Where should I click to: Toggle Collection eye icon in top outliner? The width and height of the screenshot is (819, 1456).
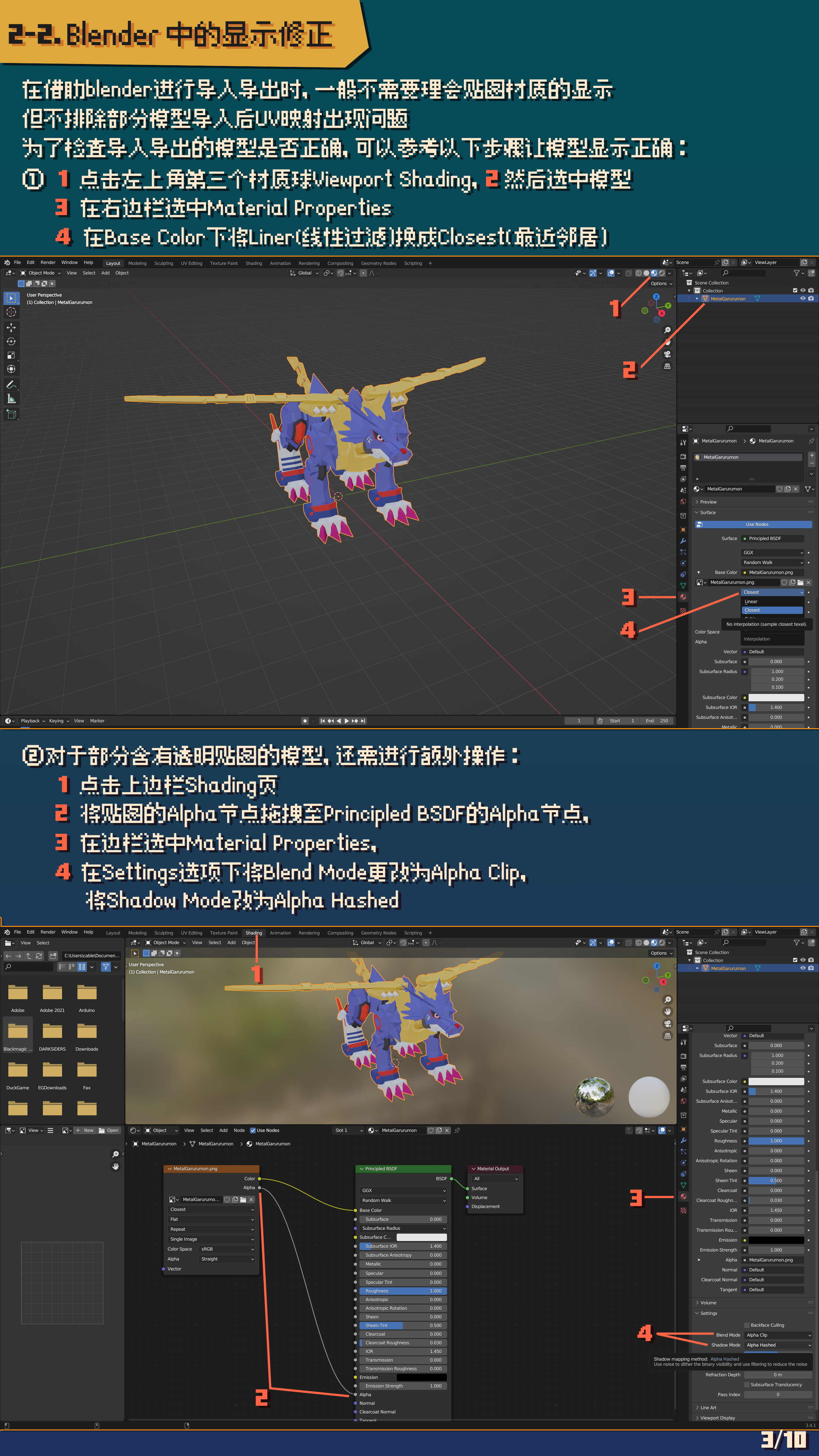pyautogui.click(x=803, y=290)
